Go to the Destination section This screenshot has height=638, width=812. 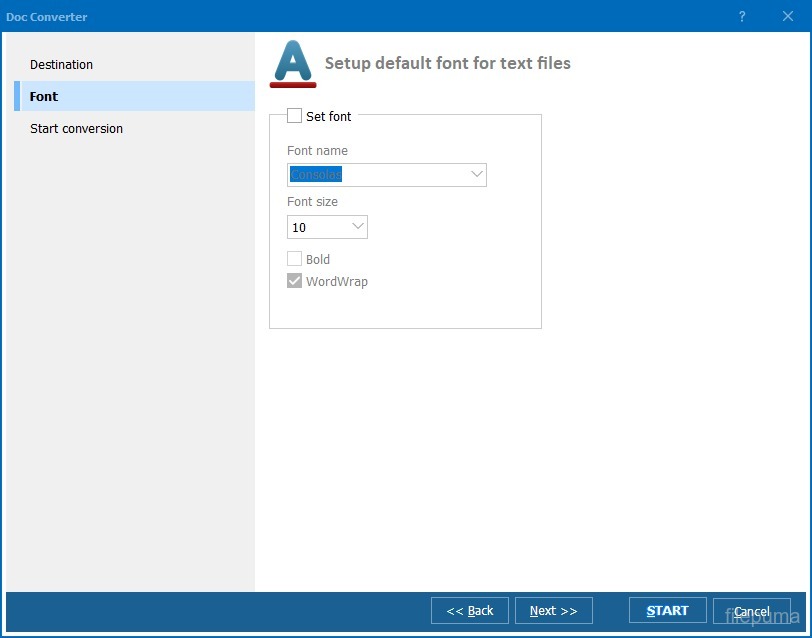point(61,64)
